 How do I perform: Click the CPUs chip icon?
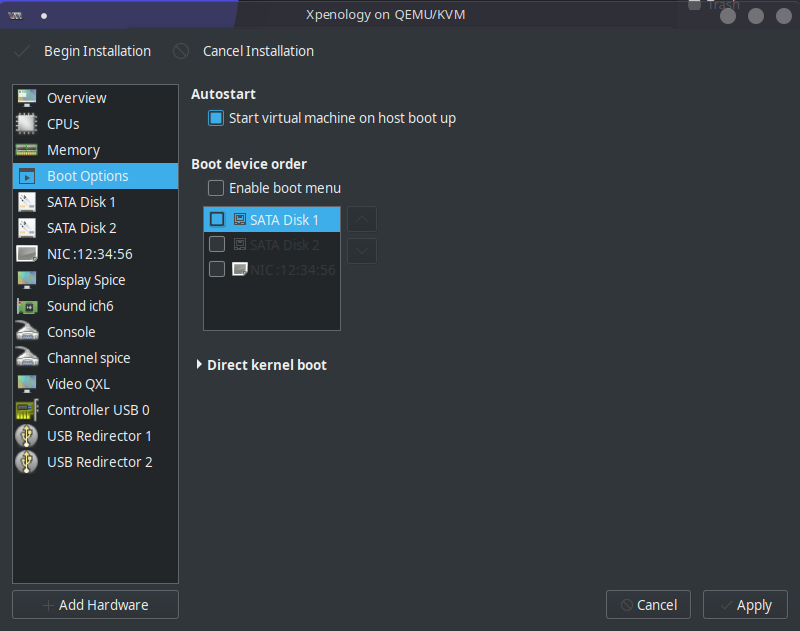[27, 123]
